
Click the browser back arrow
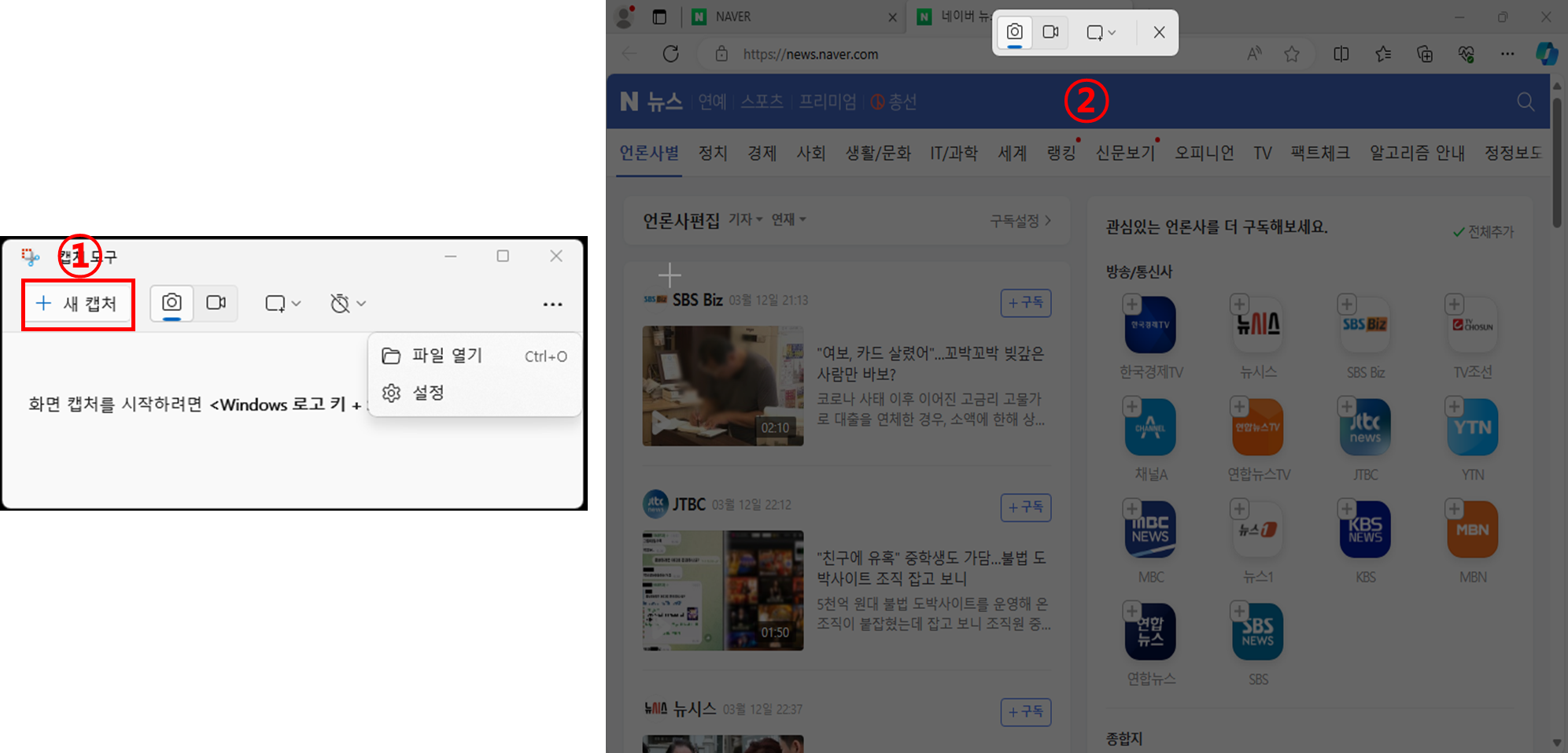(x=629, y=54)
